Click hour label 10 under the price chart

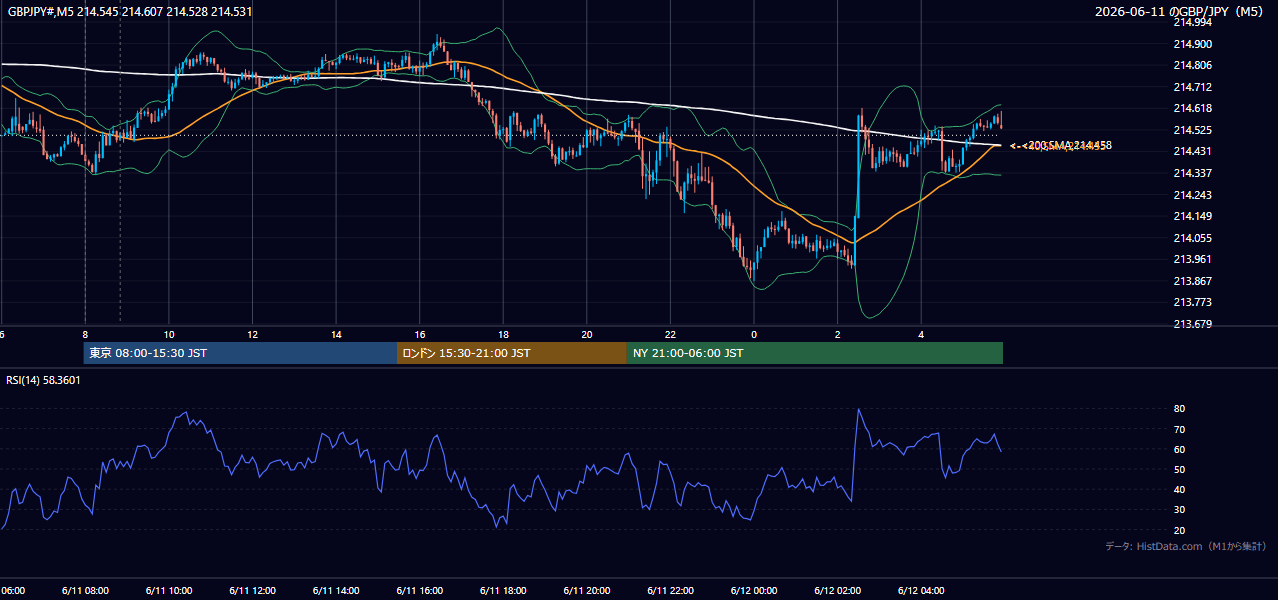(169, 334)
